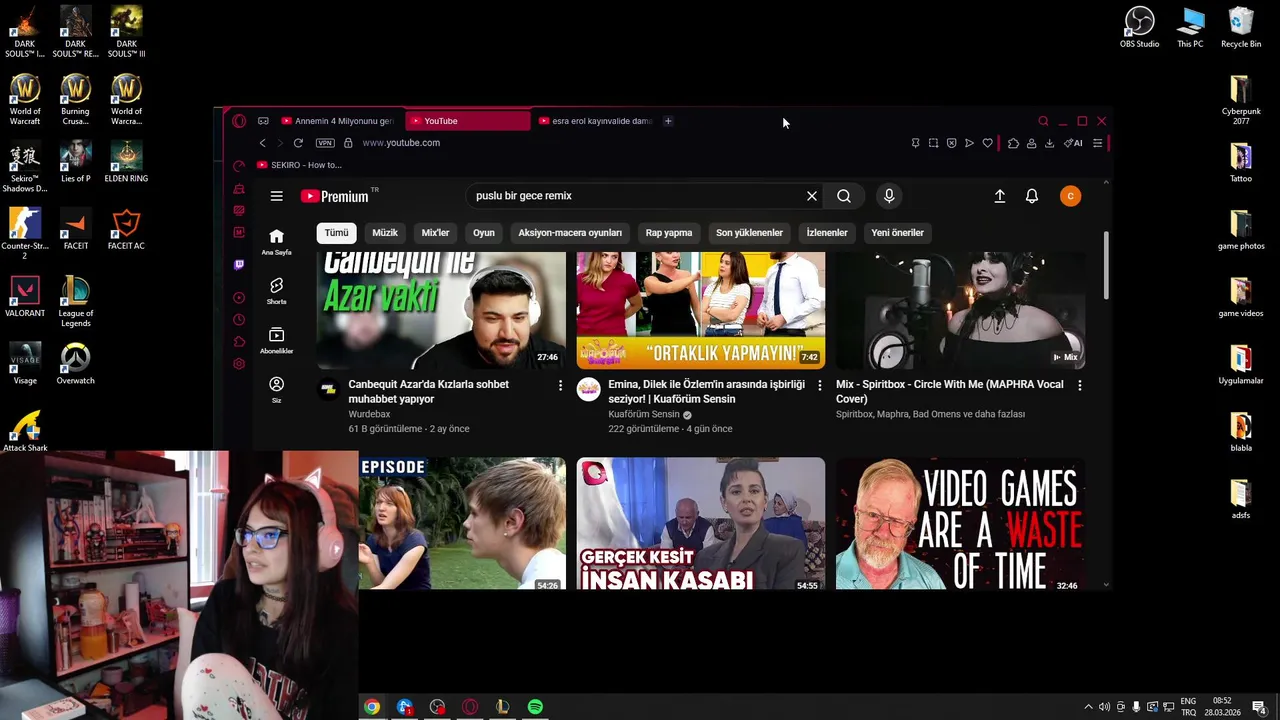1280x720 pixels.
Task: Open the Opera GX main menu logo
Action: 239,121
